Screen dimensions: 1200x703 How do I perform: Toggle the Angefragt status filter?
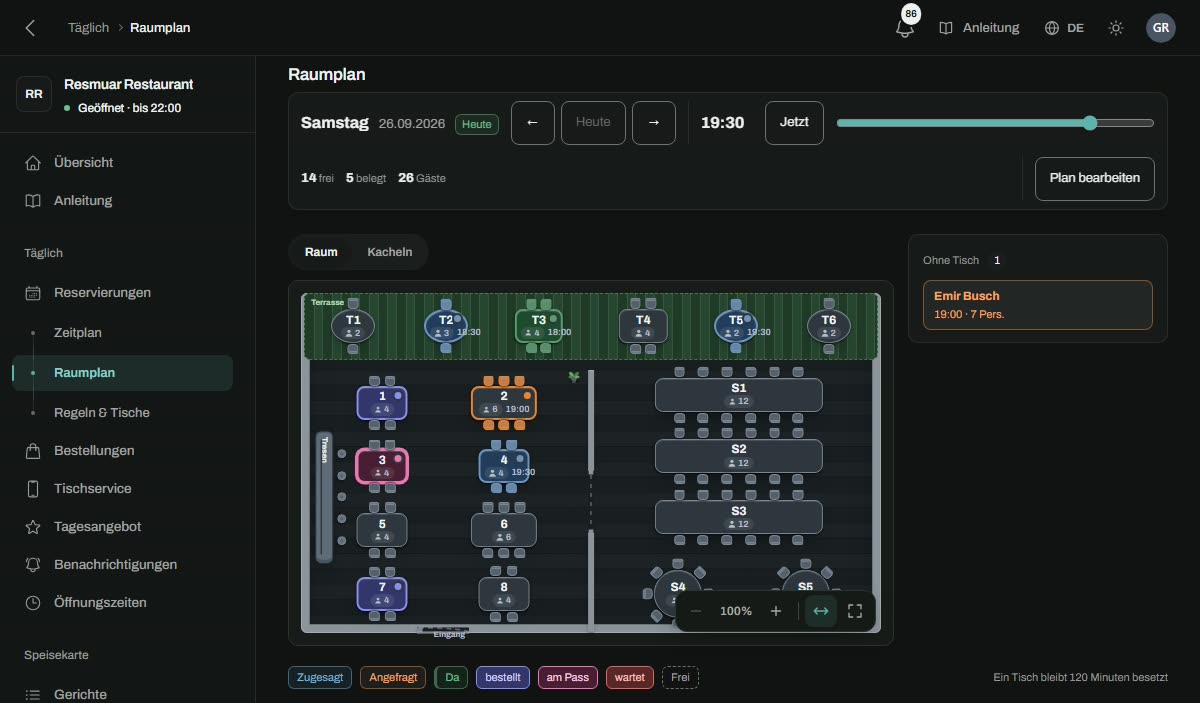point(393,677)
